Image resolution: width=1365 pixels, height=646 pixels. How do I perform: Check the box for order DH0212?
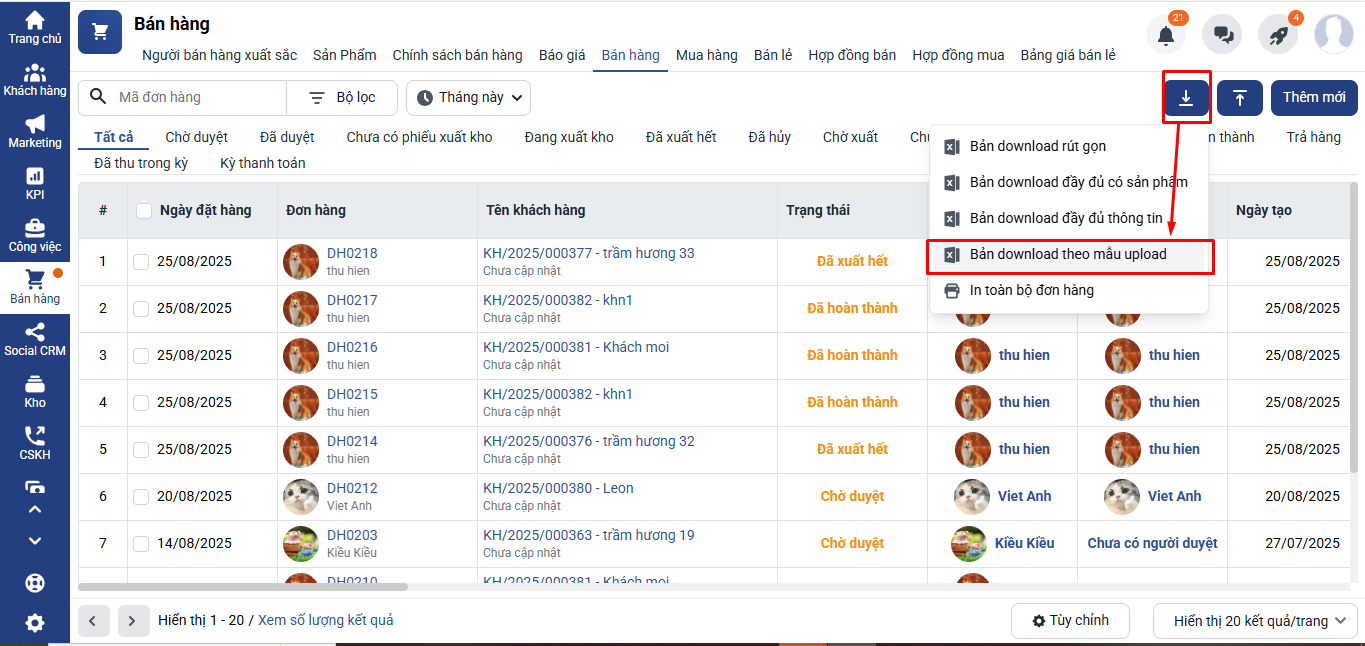(x=141, y=497)
